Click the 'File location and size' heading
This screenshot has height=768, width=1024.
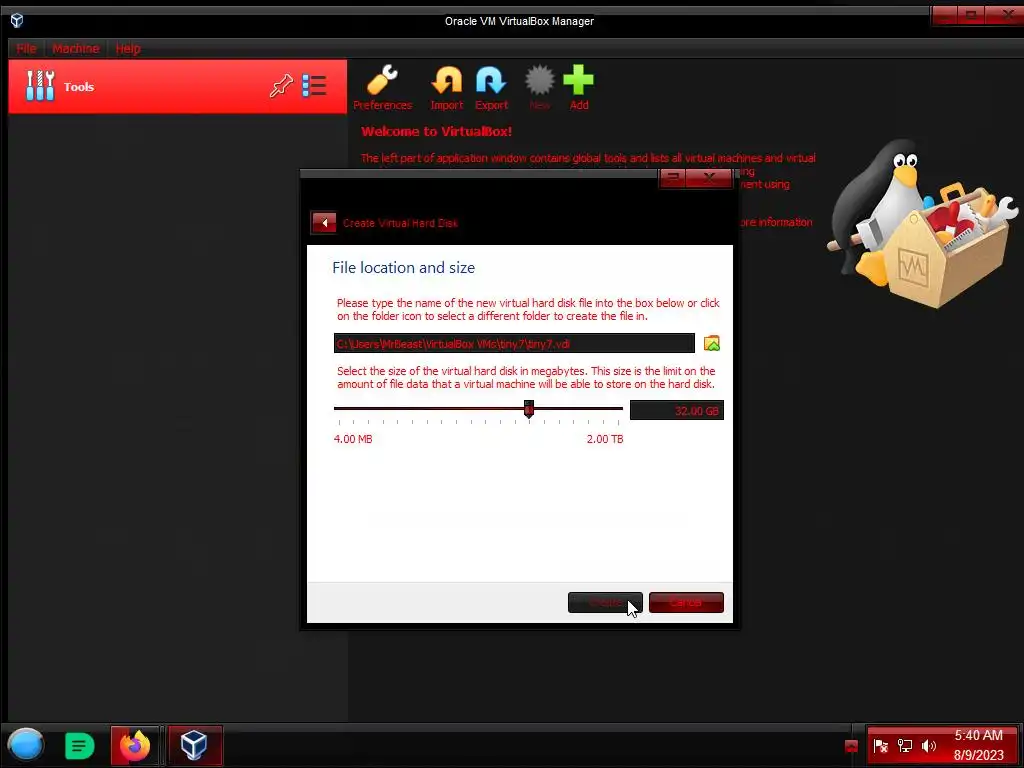(x=404, y=267)
